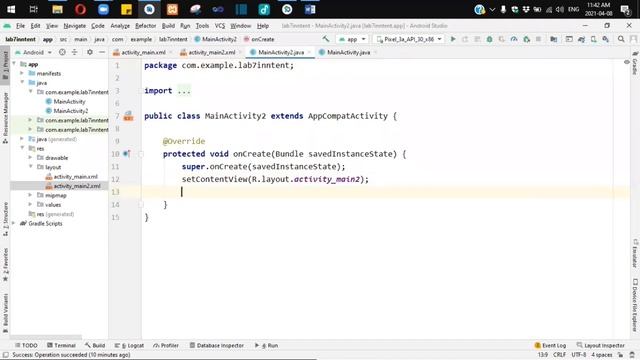Click the grey Stop square in toolbar

coord(538,39)
